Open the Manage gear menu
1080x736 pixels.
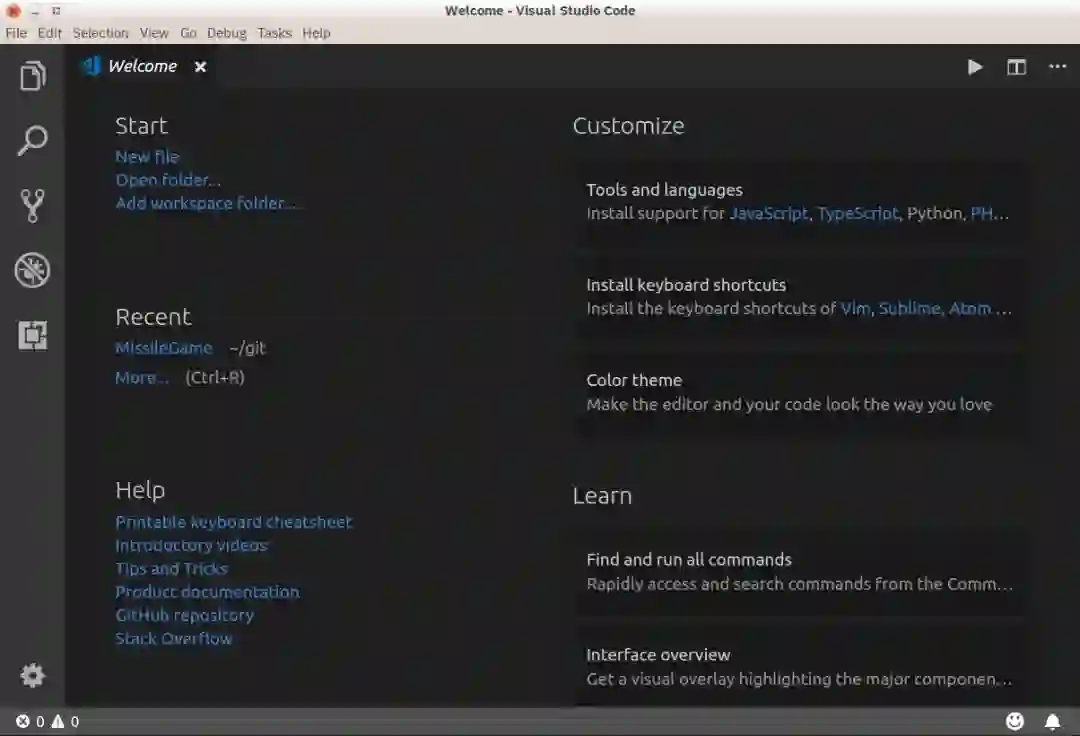(x=32, y=675)
